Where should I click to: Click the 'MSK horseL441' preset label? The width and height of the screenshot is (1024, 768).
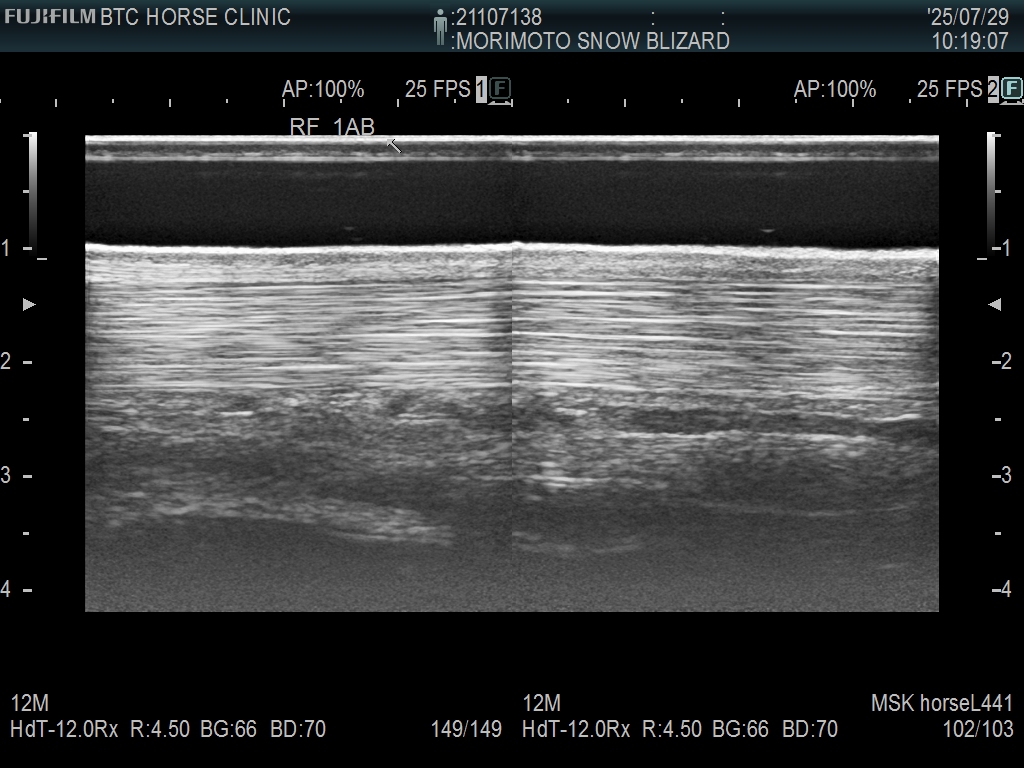click(942, 703)
